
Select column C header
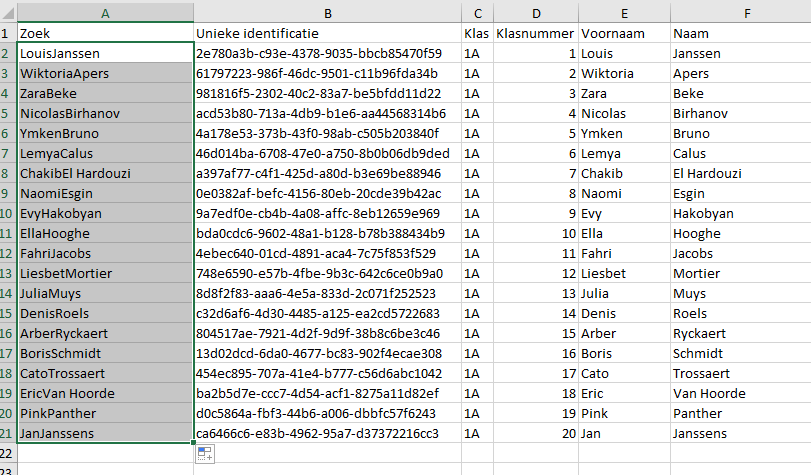(477, 13)
